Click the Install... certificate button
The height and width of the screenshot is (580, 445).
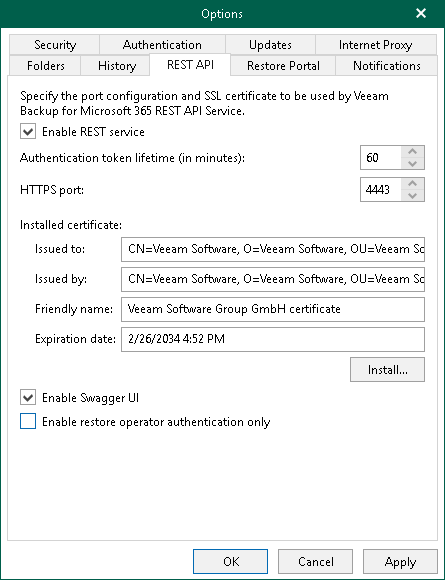[x=387, y=370]
